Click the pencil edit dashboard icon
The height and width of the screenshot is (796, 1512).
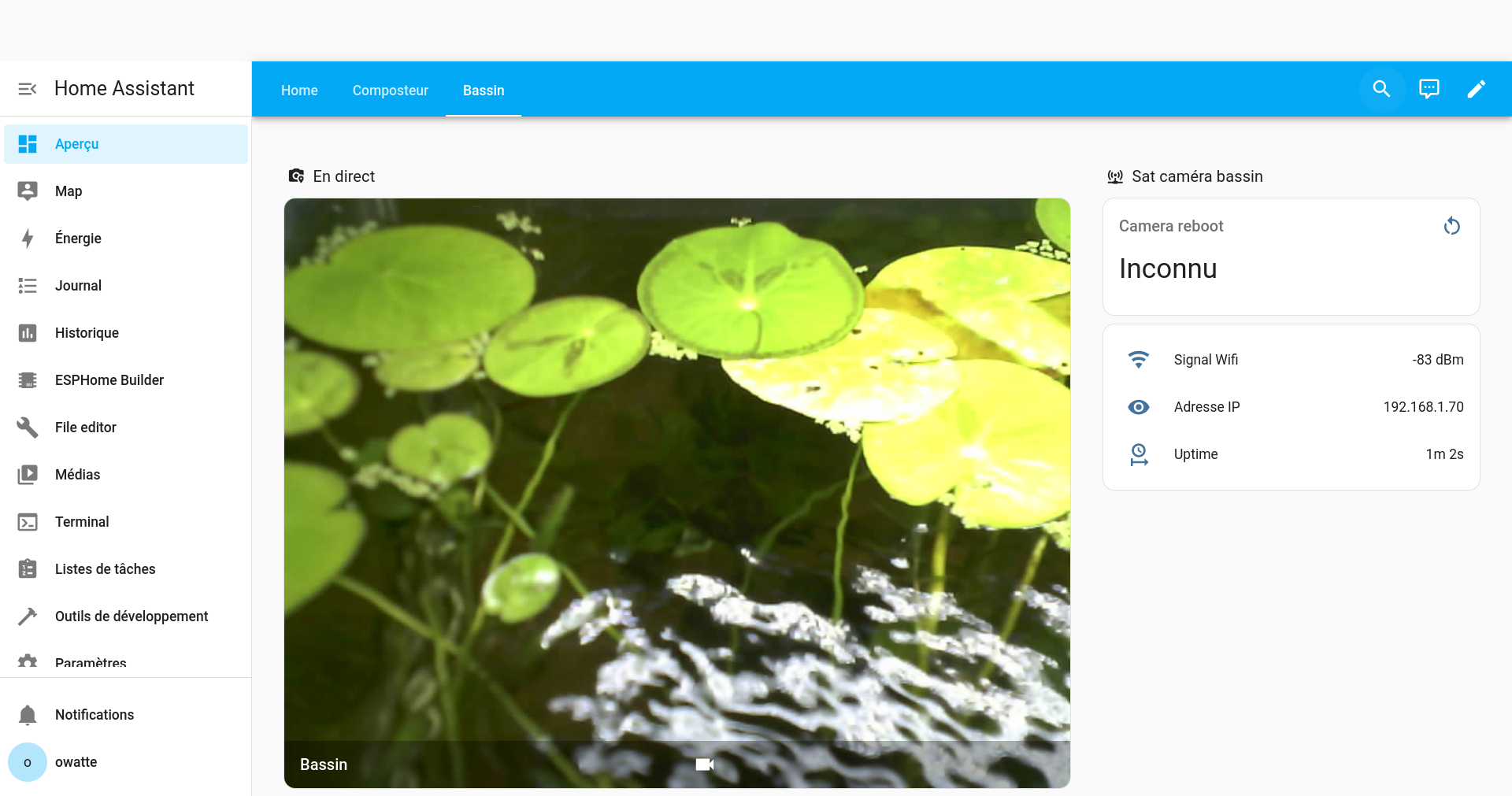pyautogui.click(x=1476, y=89)
